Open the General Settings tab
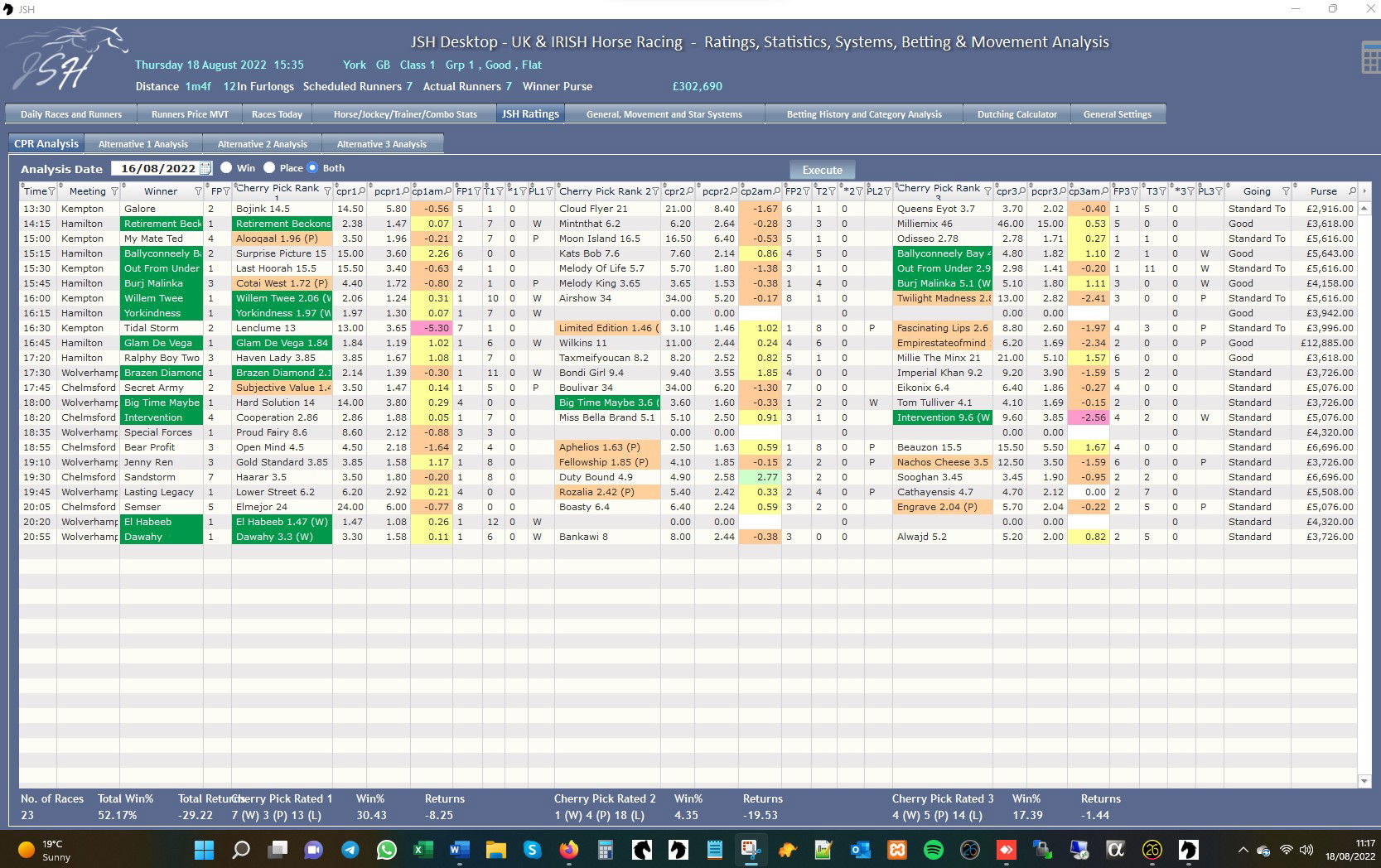The width and height of the screenshot is (1381, 868). 1118,114
